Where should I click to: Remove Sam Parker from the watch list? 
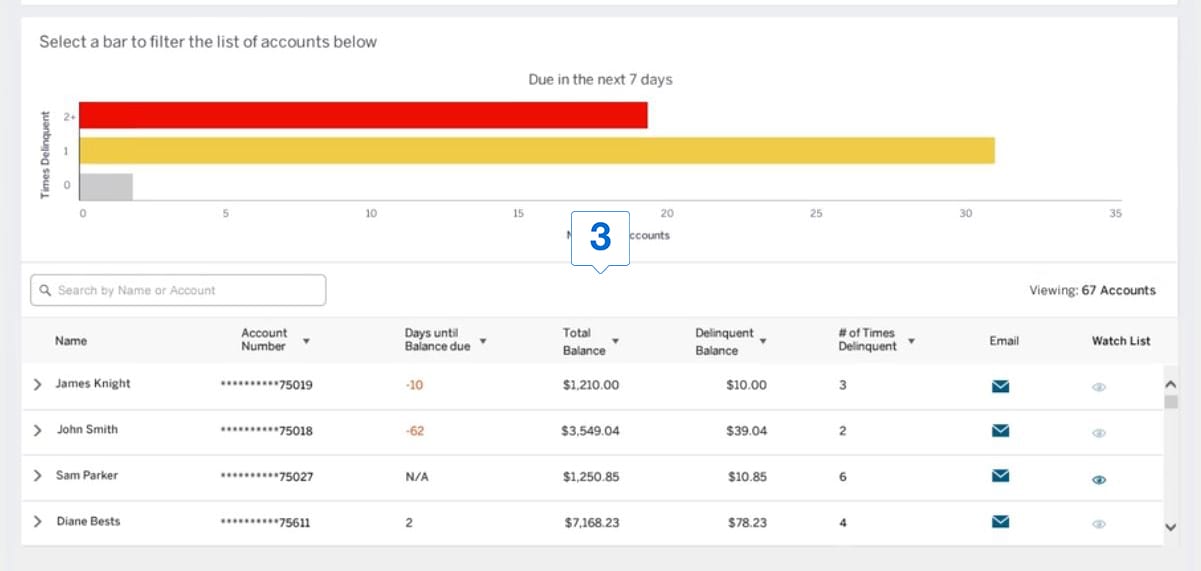pos(1099,479)
